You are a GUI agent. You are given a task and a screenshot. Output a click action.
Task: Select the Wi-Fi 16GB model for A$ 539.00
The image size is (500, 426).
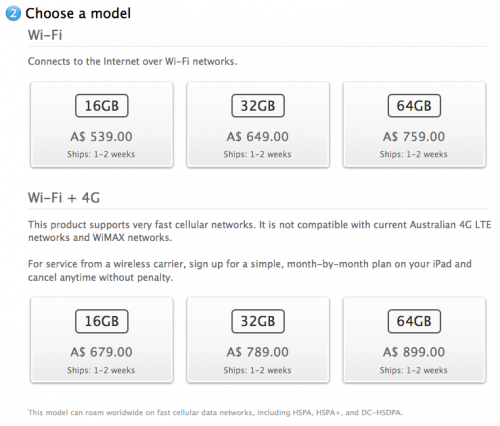[102, 125]
